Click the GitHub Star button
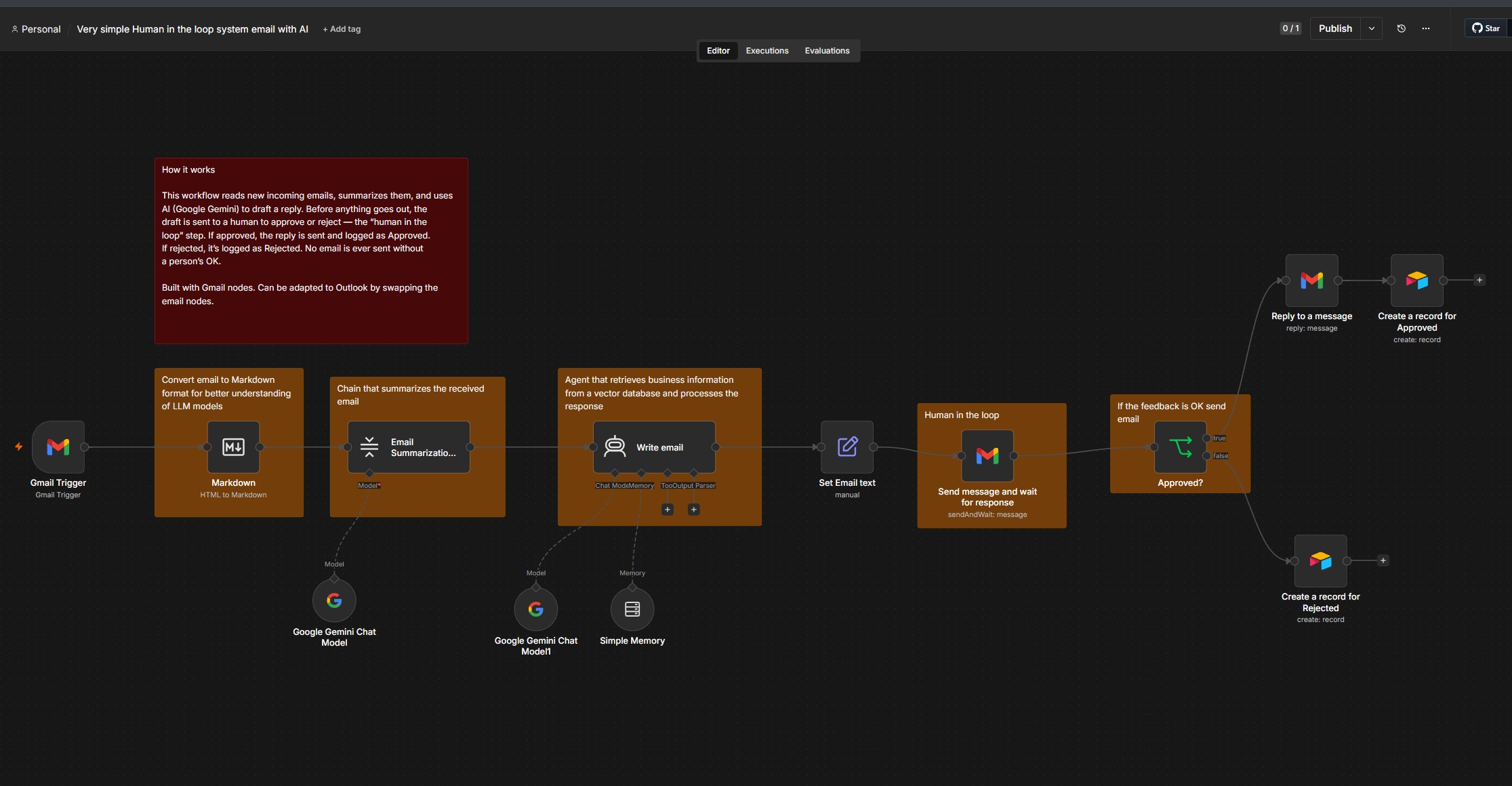 1486,28
